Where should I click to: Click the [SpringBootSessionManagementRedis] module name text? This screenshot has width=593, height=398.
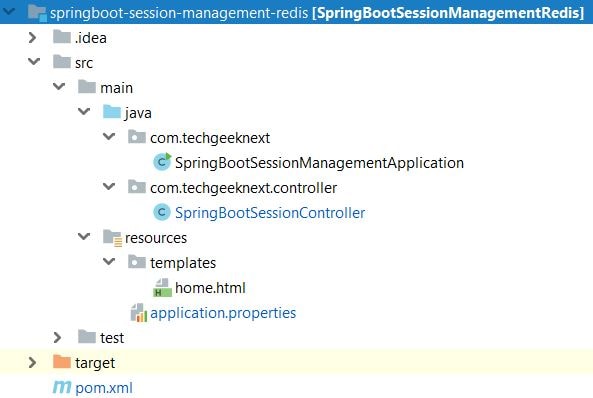click(x=449, y=13)
